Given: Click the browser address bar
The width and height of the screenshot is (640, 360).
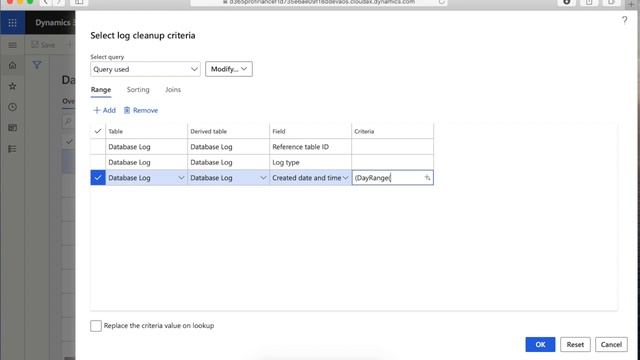Looking at the screenshot, I should [319, 2].
